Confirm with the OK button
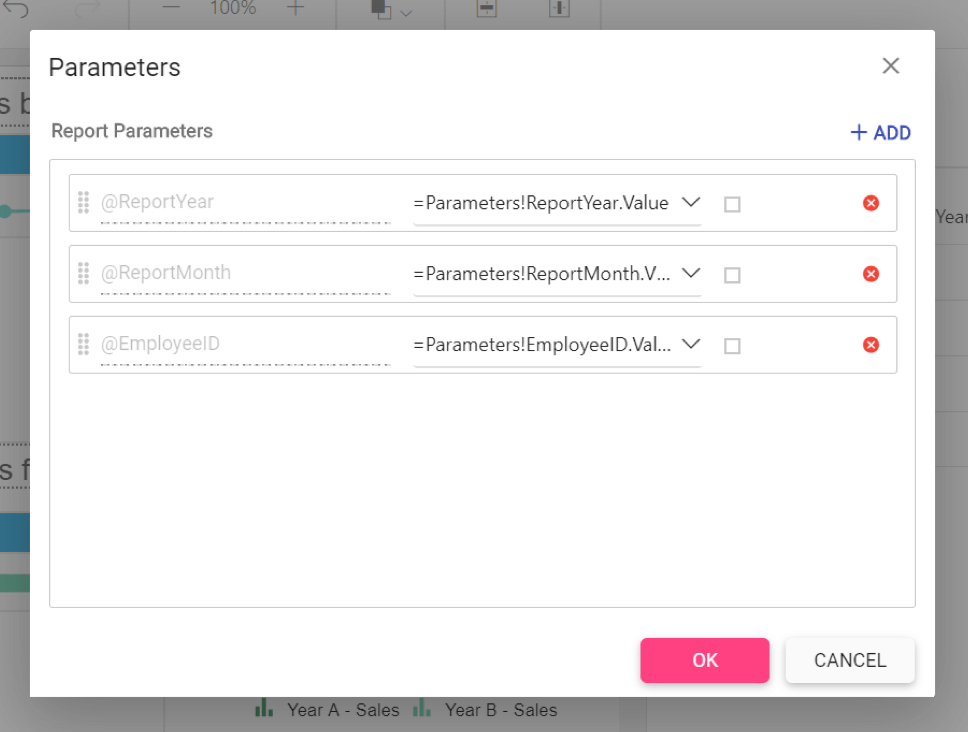 [x=704, y=660]
